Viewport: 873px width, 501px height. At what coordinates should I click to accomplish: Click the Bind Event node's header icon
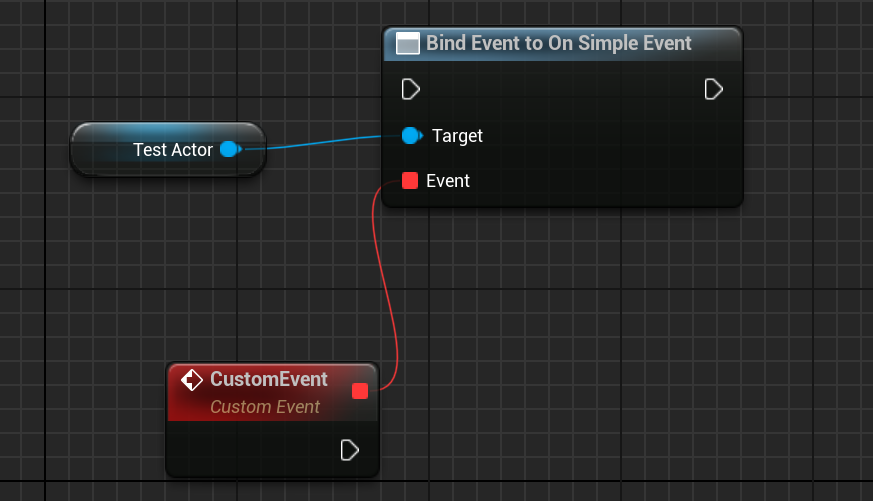click(407, 44)
